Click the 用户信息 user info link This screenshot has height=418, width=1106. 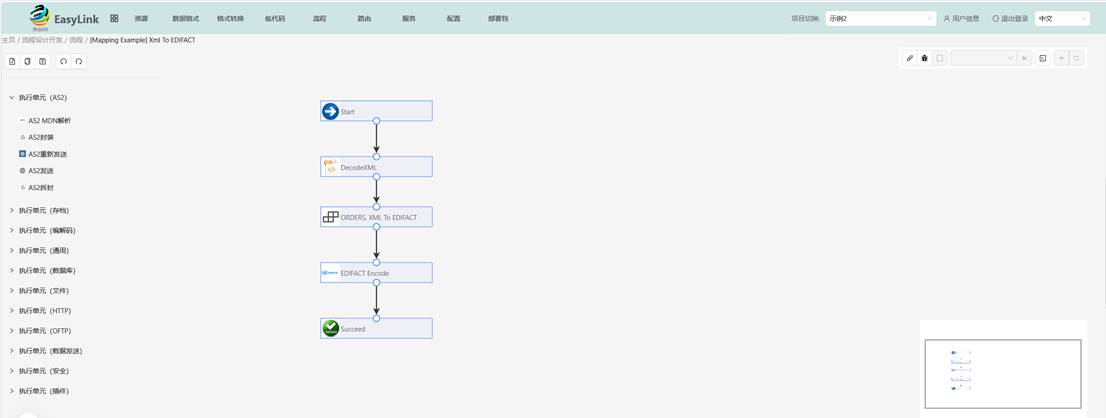pos(961,19)
